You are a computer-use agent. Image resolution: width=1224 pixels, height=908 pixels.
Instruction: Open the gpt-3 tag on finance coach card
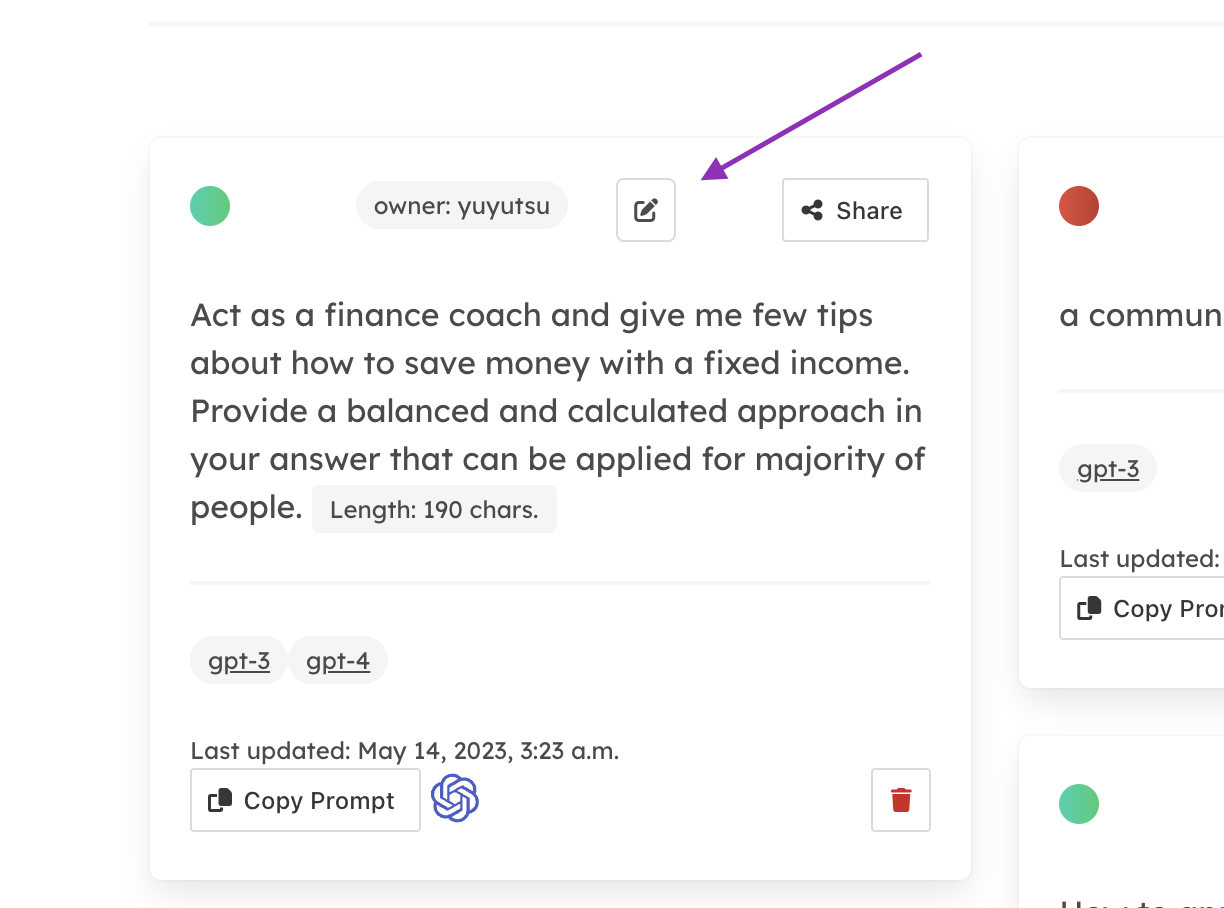pyautogui.click(x=239, y=660)
